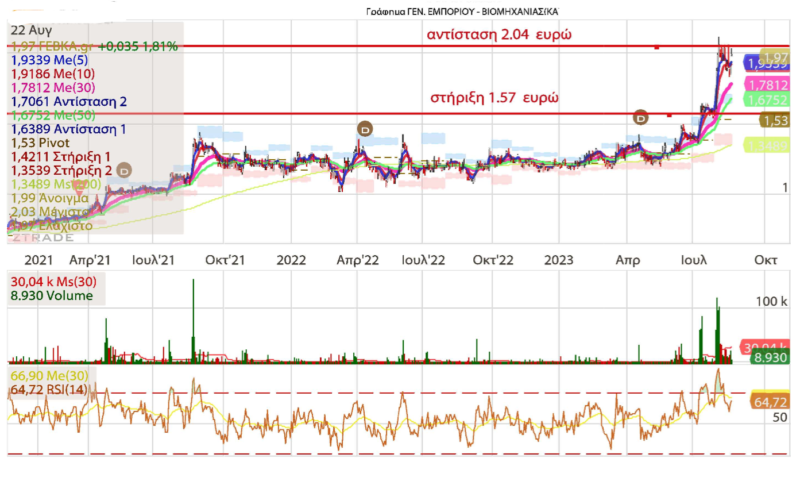Click the D dividend marker near Απρ'22
Image resolution: width=800 pixels, height=481 pixels.
click(x=366, y=129)
